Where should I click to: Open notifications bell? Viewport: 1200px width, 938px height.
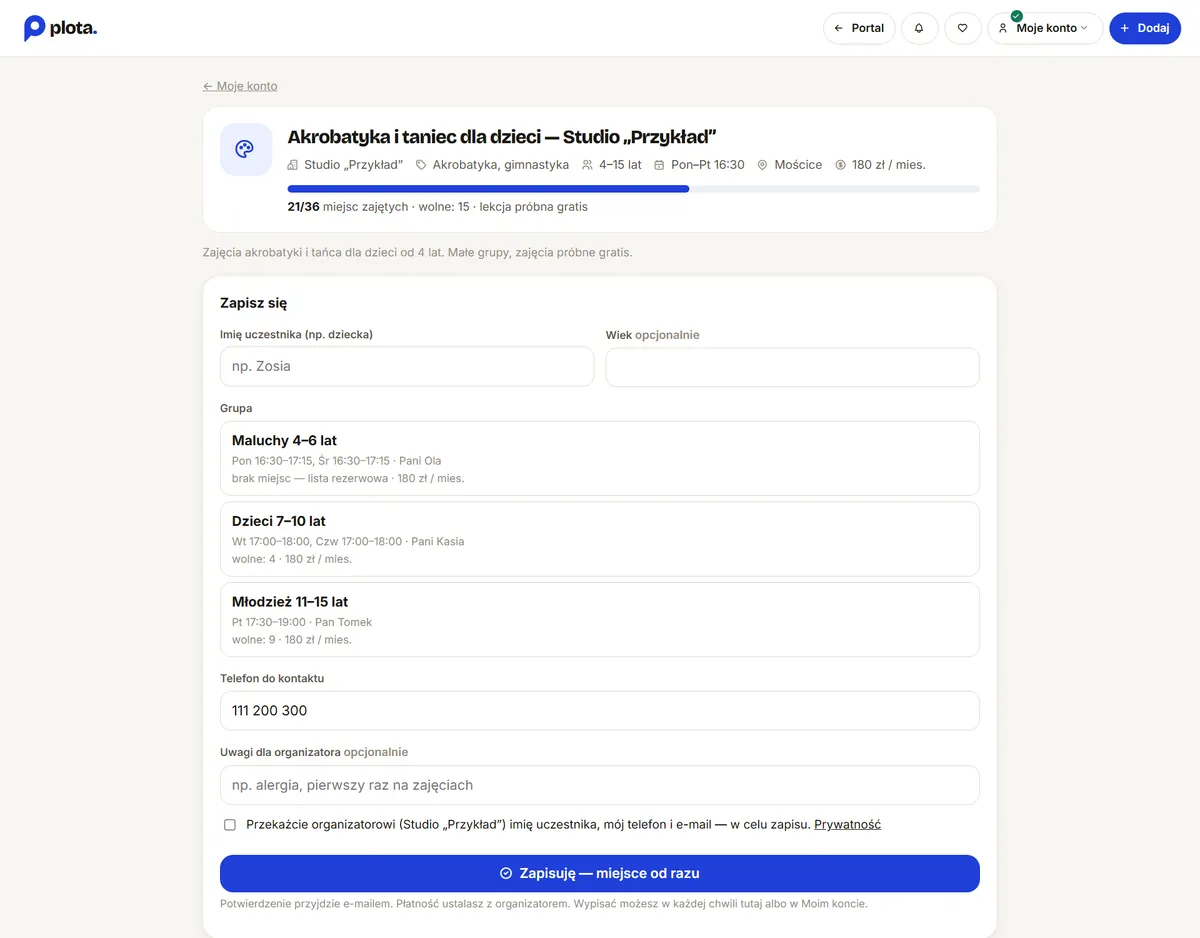click(919, 28)
